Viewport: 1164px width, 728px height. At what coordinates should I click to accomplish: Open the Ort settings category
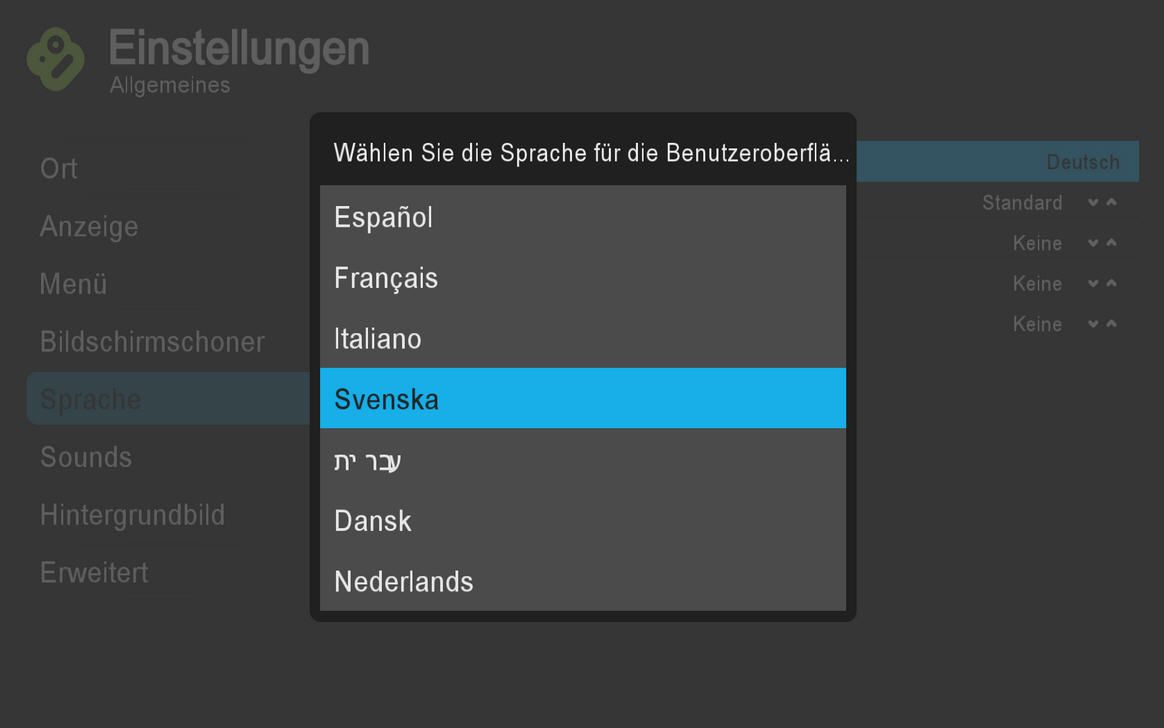pos(59,169)
